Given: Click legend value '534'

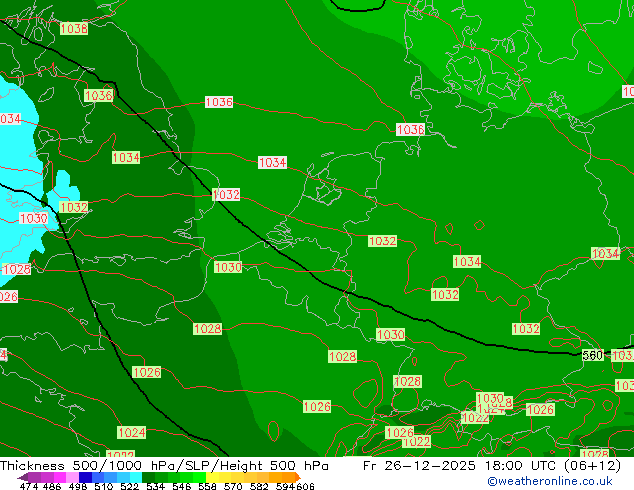Looking at the screenshot, I should (155, 486).
